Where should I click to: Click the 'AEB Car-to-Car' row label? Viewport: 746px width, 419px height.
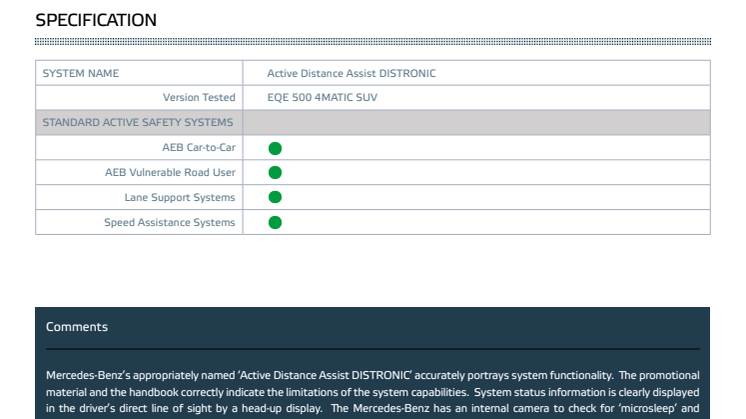199,147
